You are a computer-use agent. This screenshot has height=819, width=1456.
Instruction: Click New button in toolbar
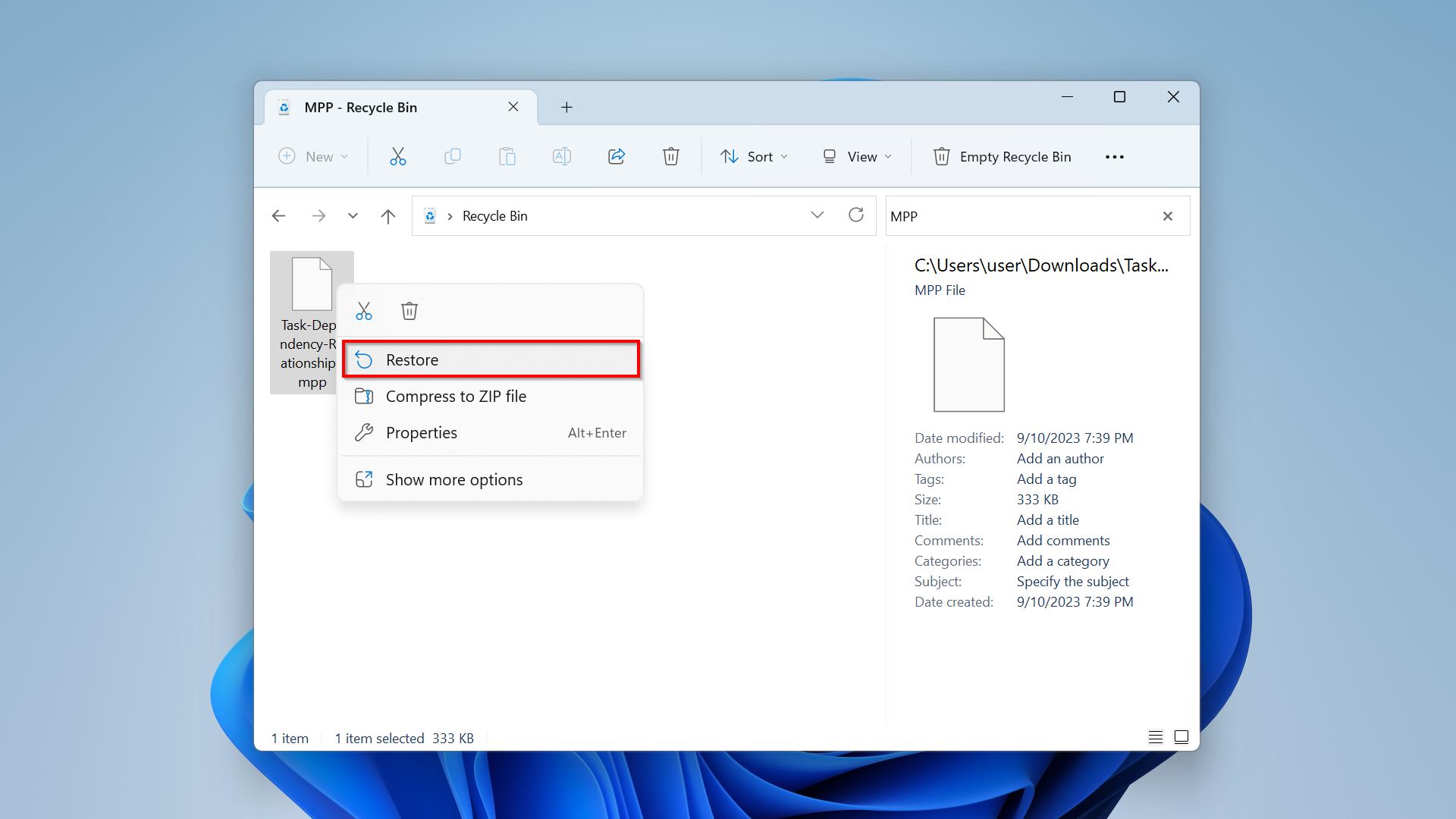pos(313,156)
